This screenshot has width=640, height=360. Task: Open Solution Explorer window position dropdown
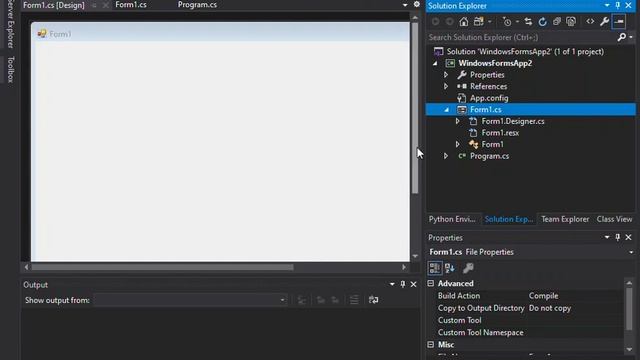(607, 5)
